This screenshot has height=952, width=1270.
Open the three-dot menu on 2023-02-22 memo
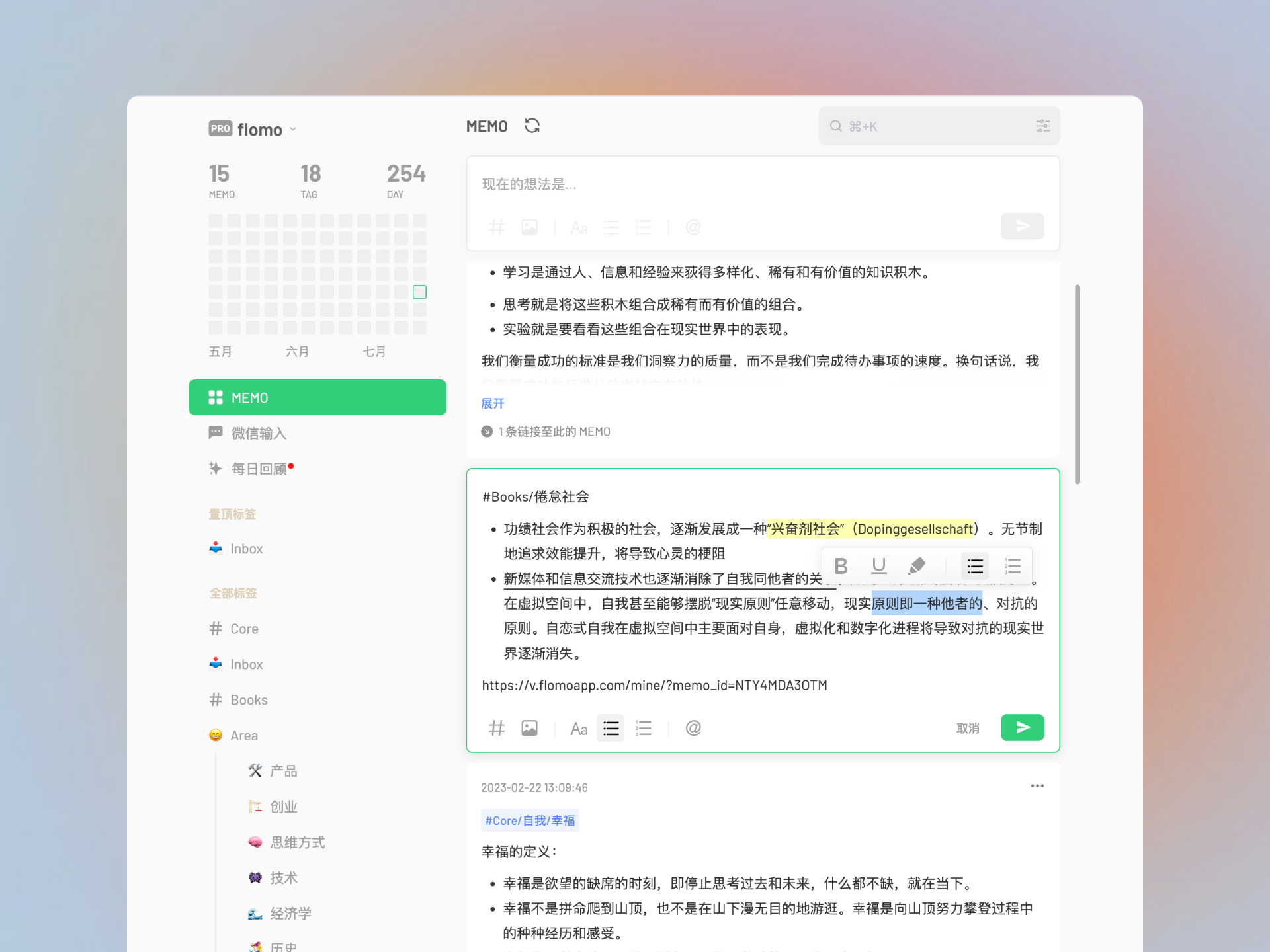(1037, 786)
